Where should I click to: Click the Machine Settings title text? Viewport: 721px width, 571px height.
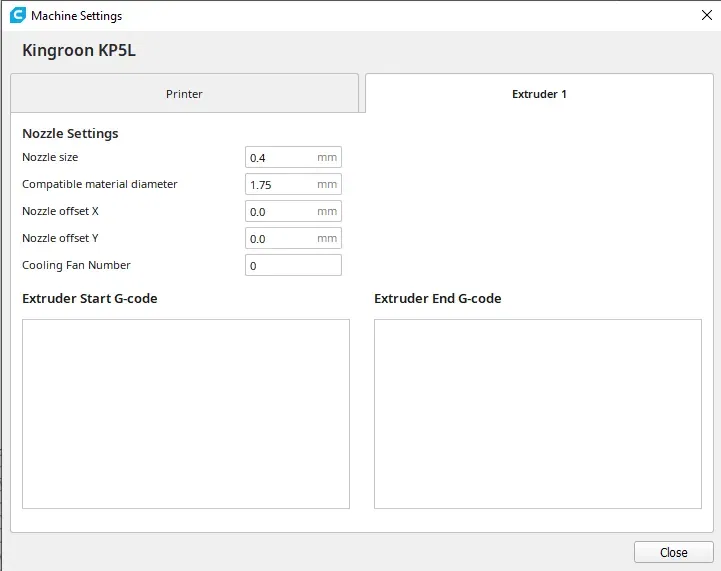(77, 16)
